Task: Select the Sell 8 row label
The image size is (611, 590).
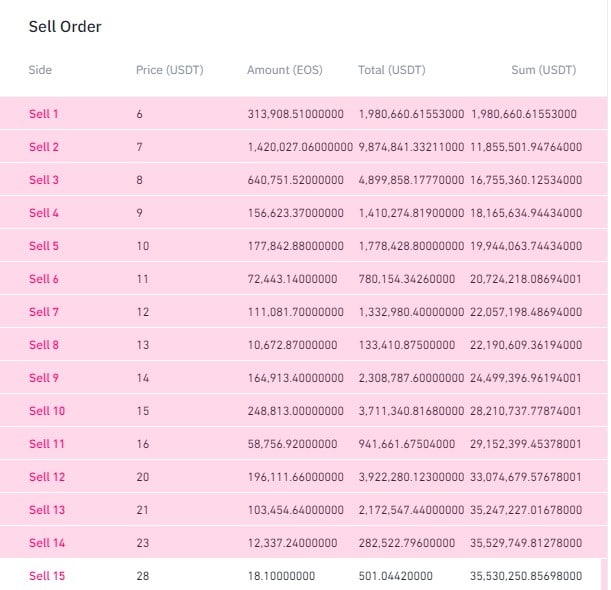Action: click(x=44, y=345)
